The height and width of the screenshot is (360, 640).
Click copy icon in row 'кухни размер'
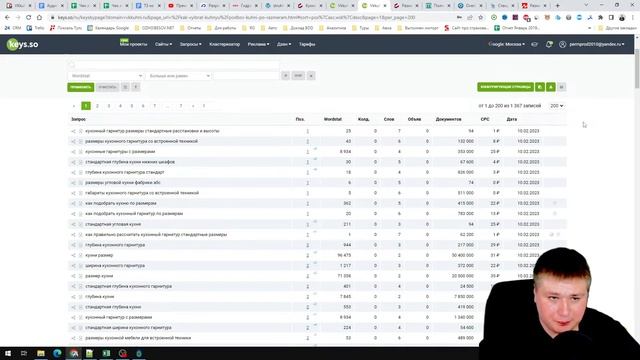[x=80, y=256]
